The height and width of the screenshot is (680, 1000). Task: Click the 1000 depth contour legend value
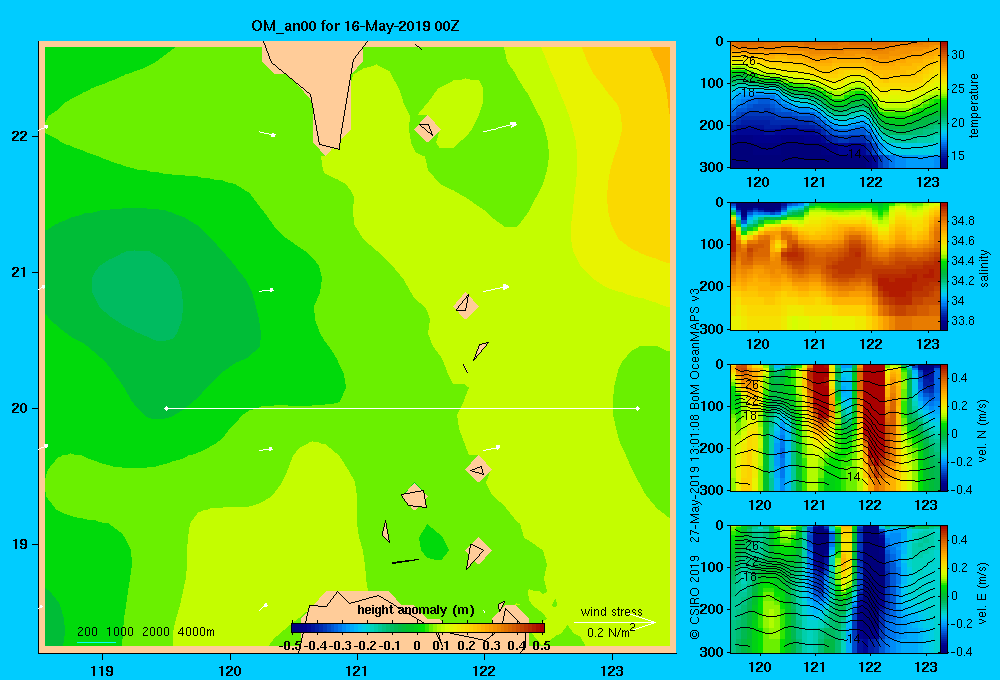coord(120,632)
